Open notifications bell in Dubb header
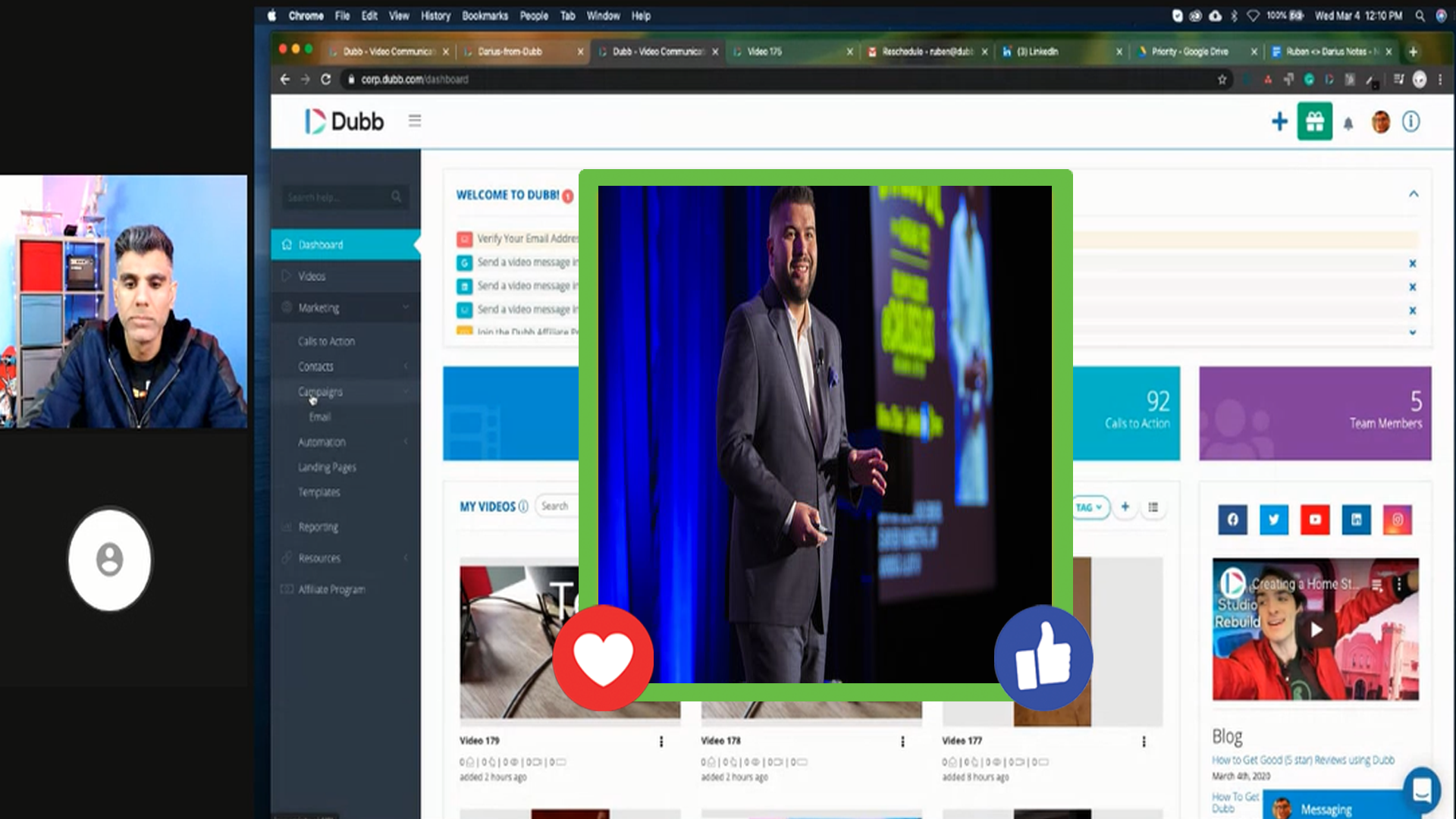This screenshot has width=1456, height=819. [1348, 123]
